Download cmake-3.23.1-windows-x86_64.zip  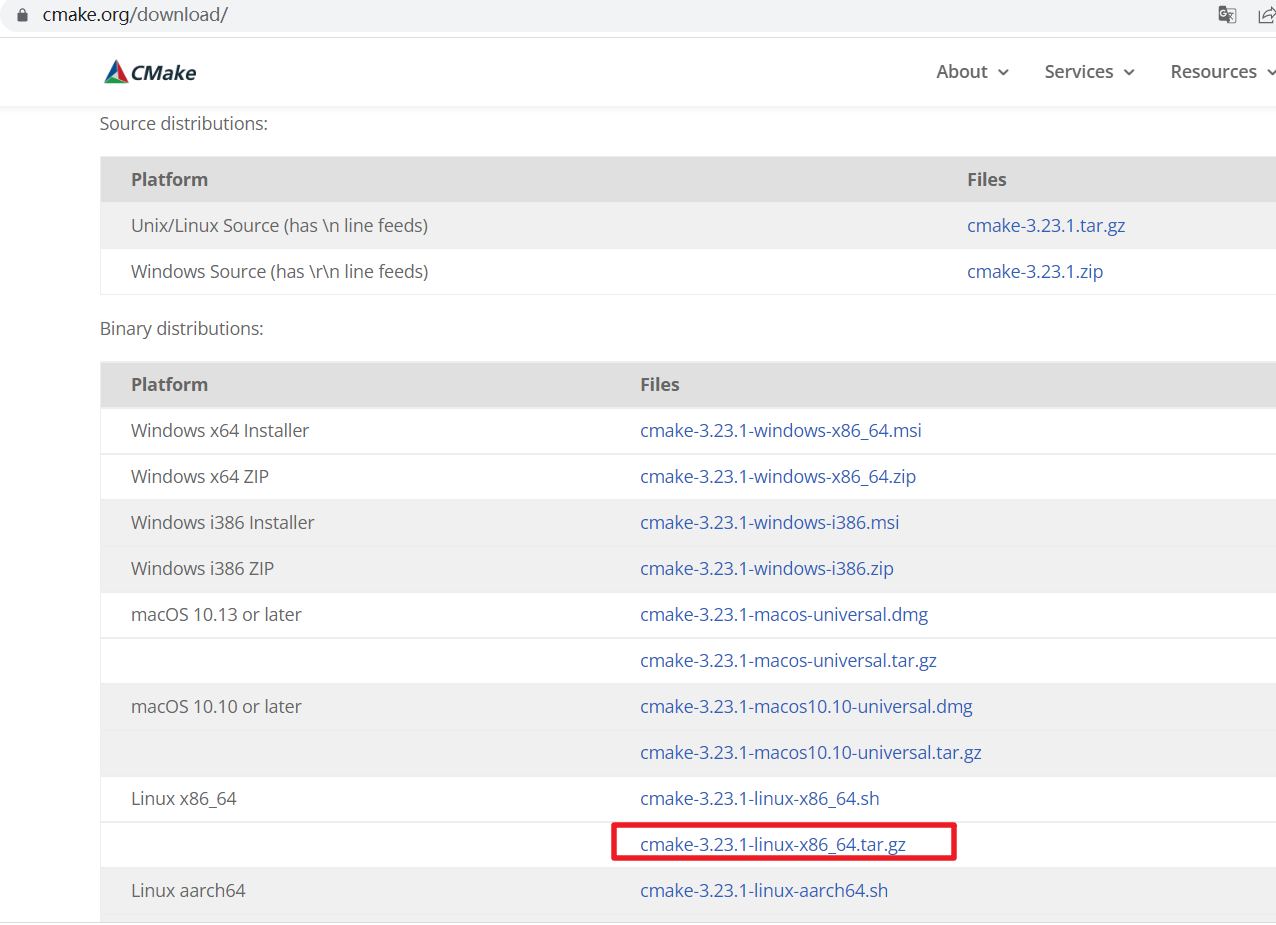click(778, 477)
